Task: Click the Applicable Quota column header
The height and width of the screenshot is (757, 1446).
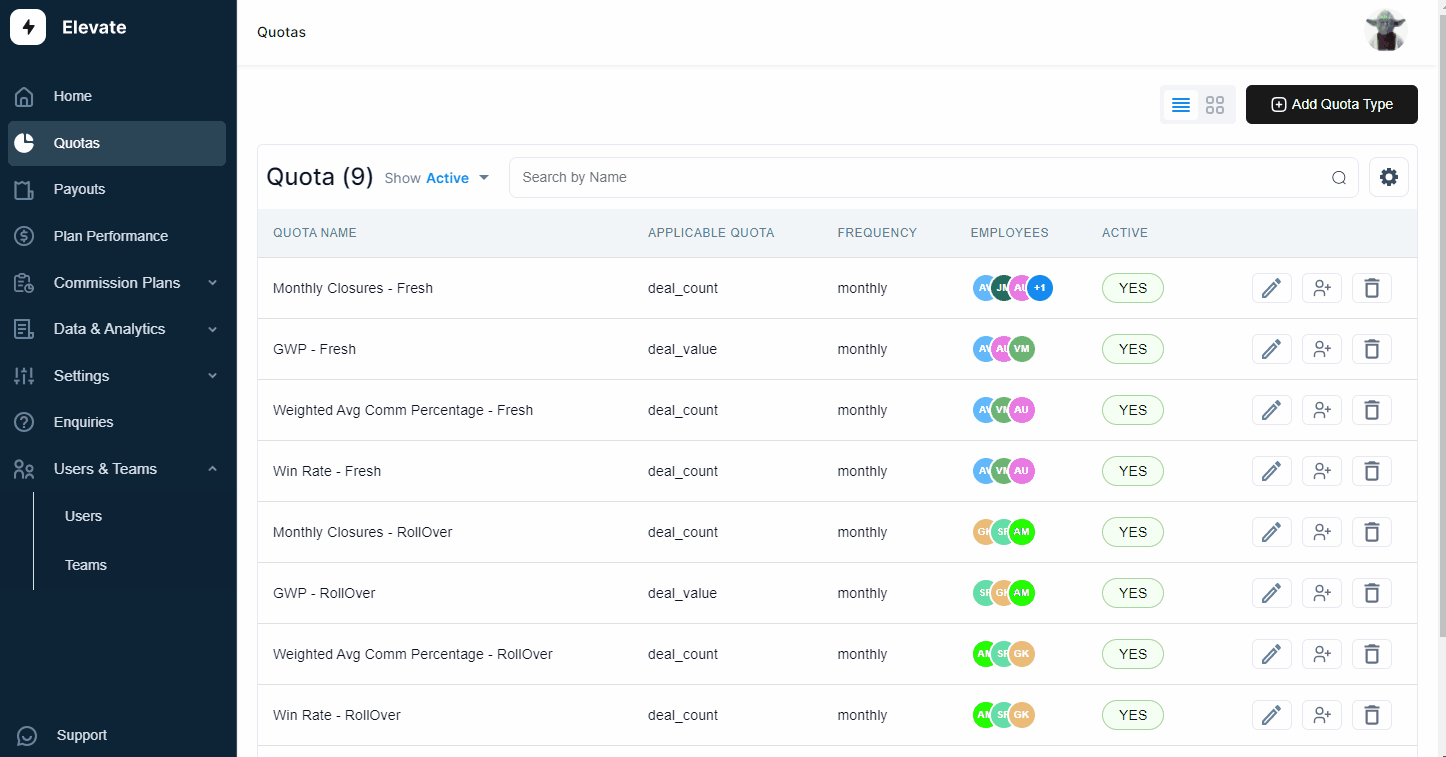Action: pyautogui.click(x=711, y=233)
